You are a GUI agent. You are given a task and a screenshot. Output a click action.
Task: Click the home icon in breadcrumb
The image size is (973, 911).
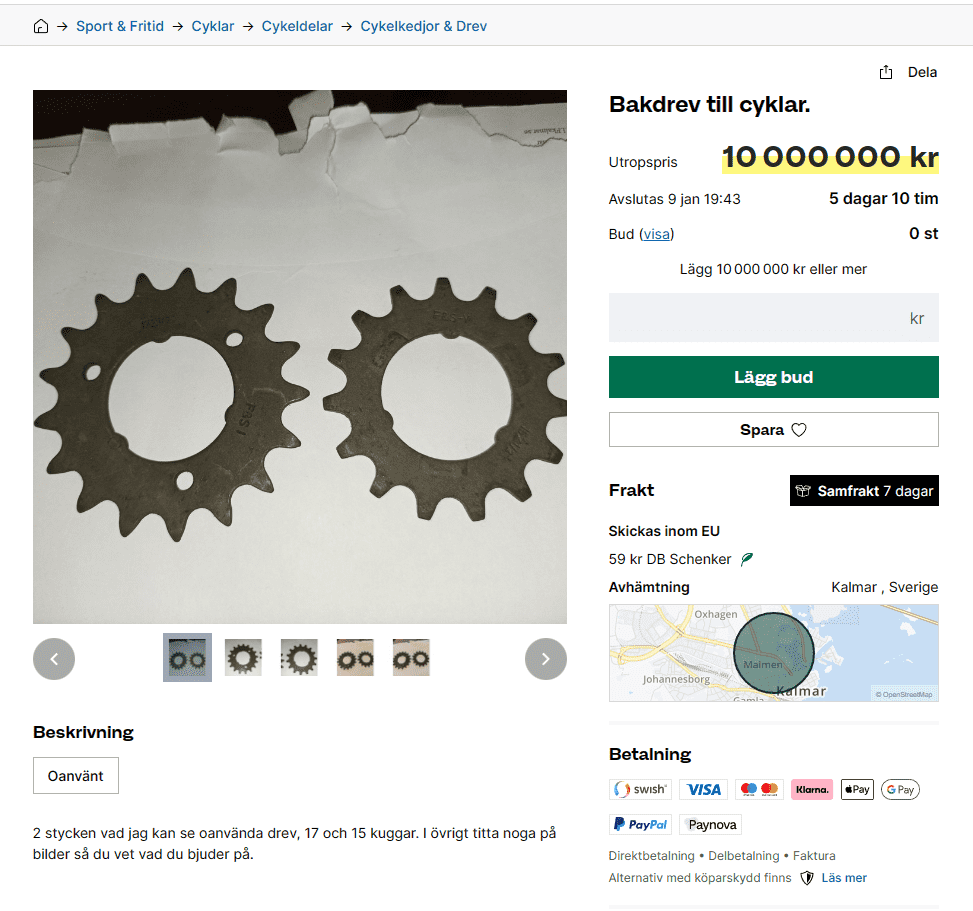click(x=41, y=26)
